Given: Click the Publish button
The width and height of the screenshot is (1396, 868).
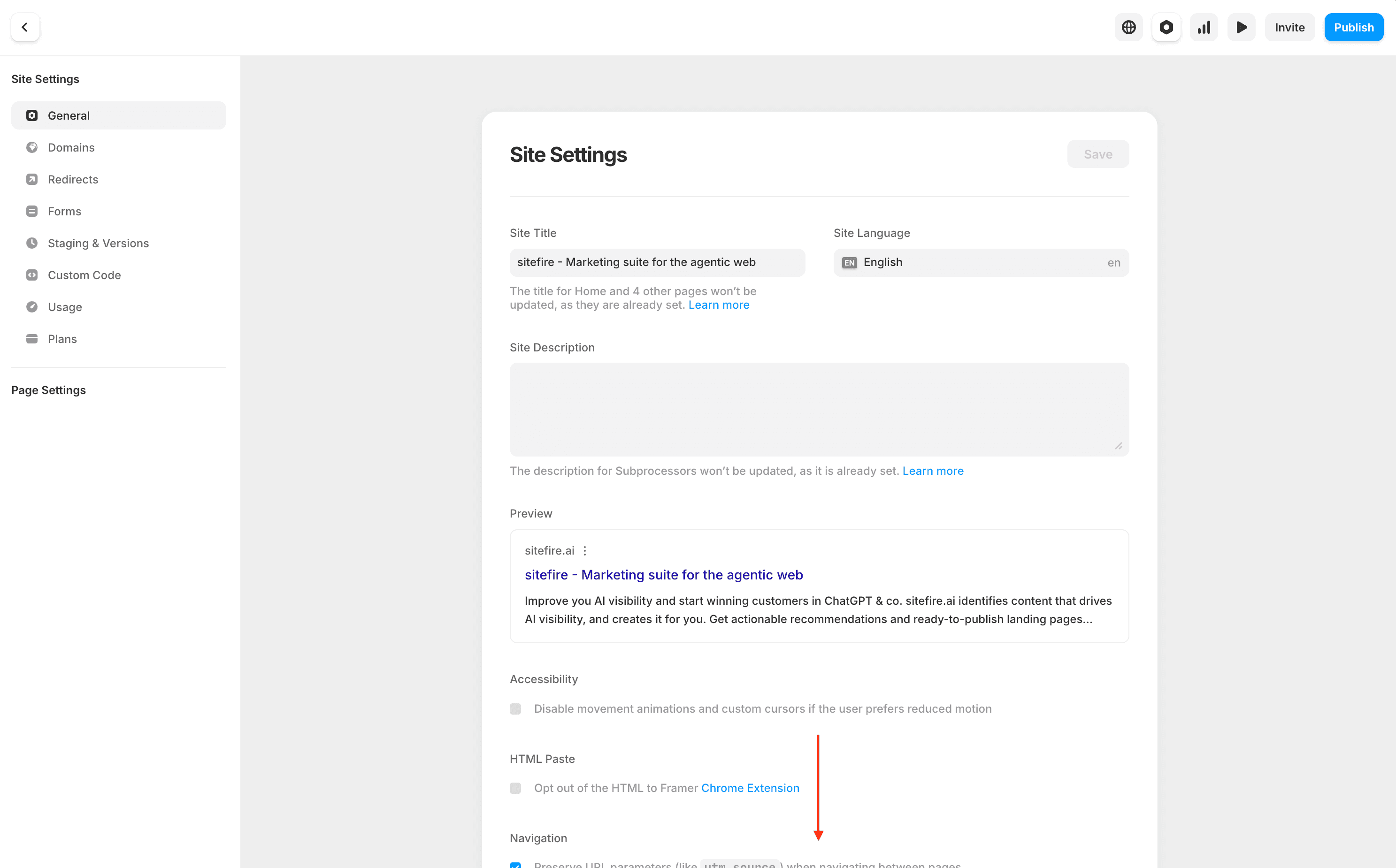Looking at the screenshot, I should point(1353,27).
